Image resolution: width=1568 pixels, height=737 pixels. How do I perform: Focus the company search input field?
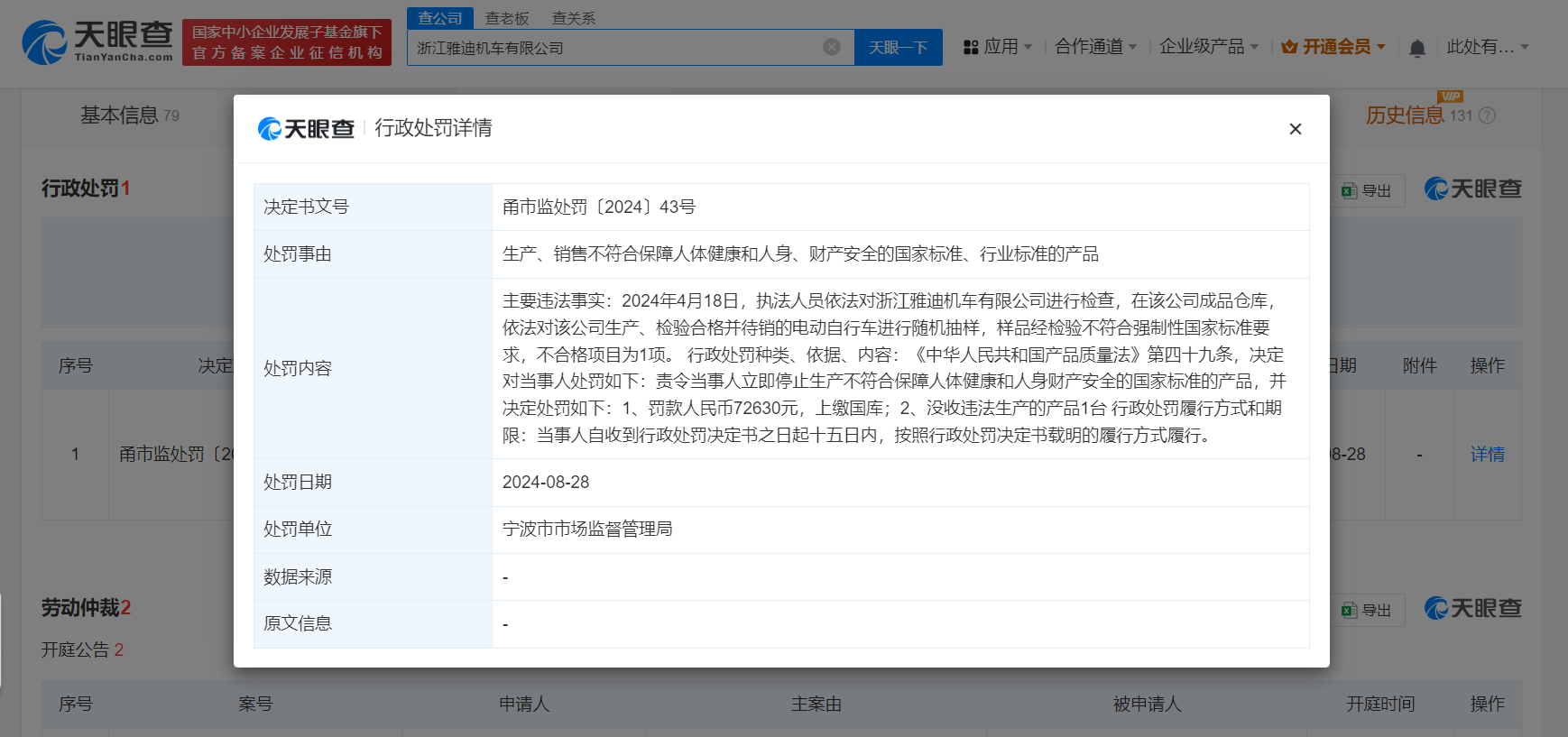613,47
